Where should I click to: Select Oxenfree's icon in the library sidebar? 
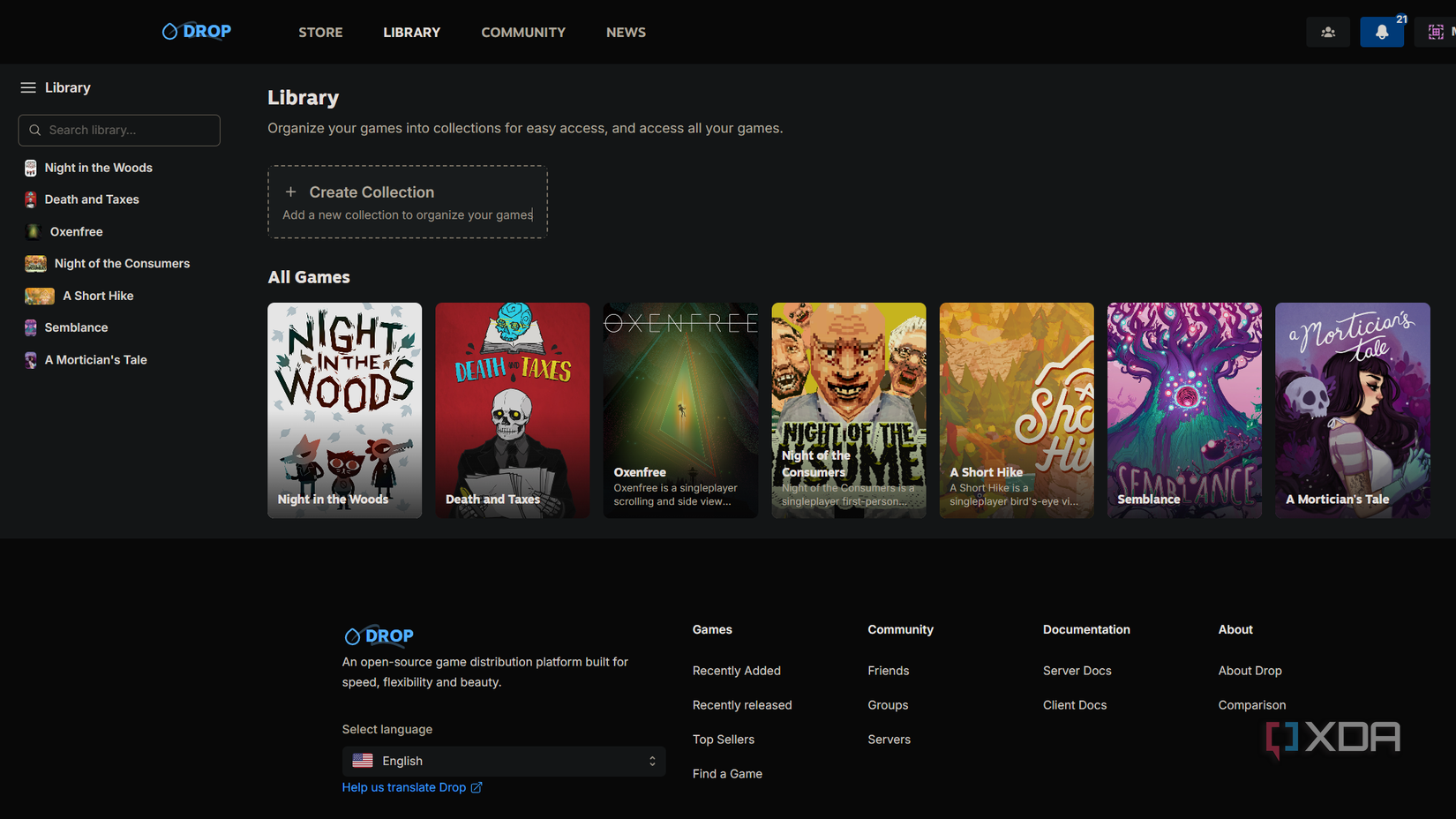pyautogui.click(x=33, y=231)
